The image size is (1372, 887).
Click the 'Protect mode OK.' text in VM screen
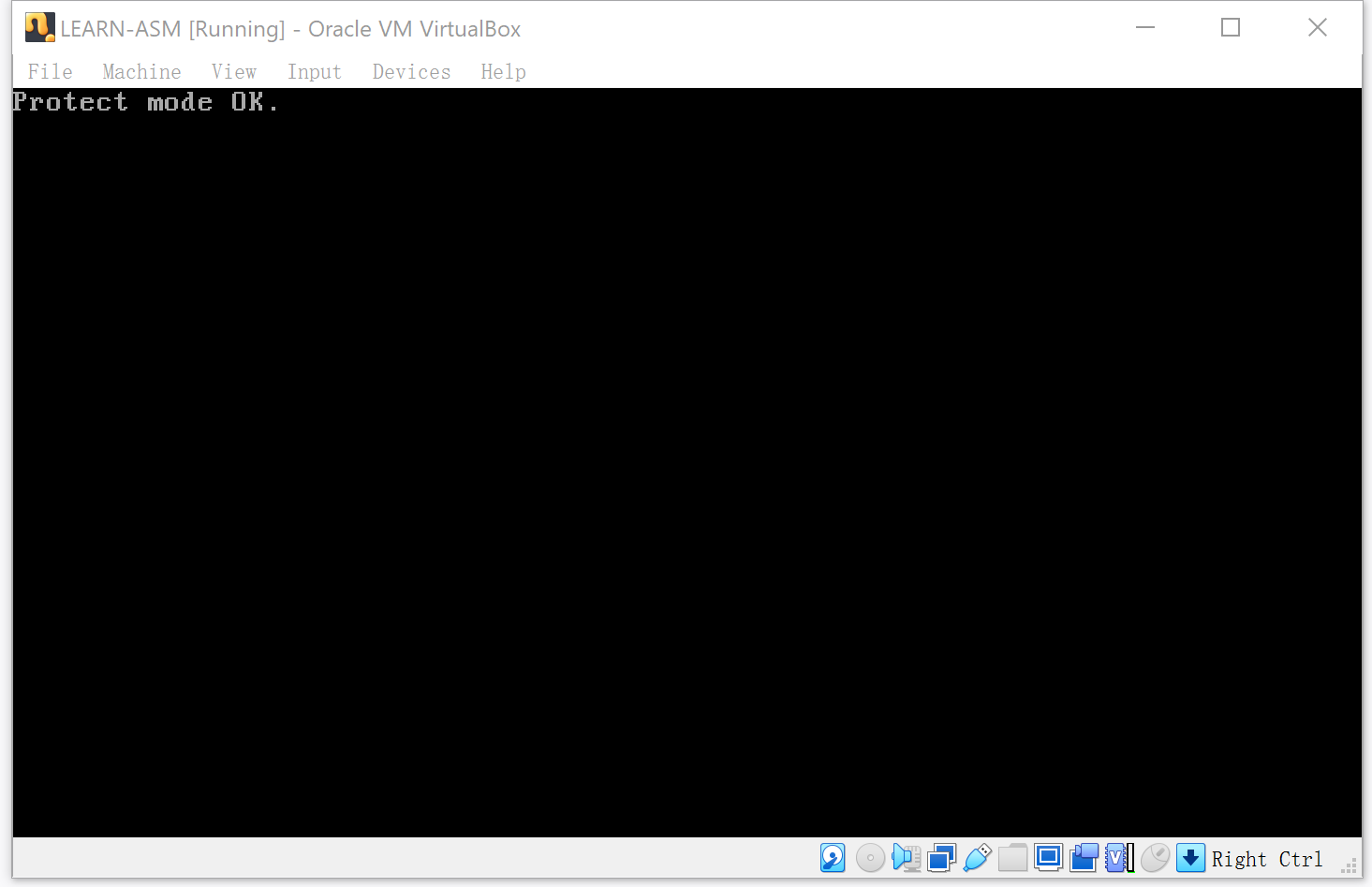pos(145,102)
